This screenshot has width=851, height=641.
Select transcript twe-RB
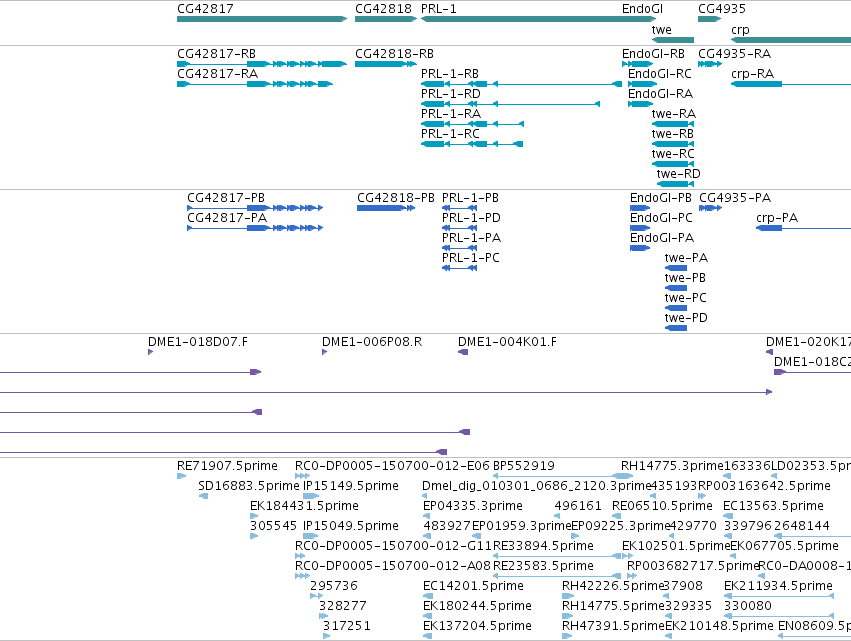673,144
